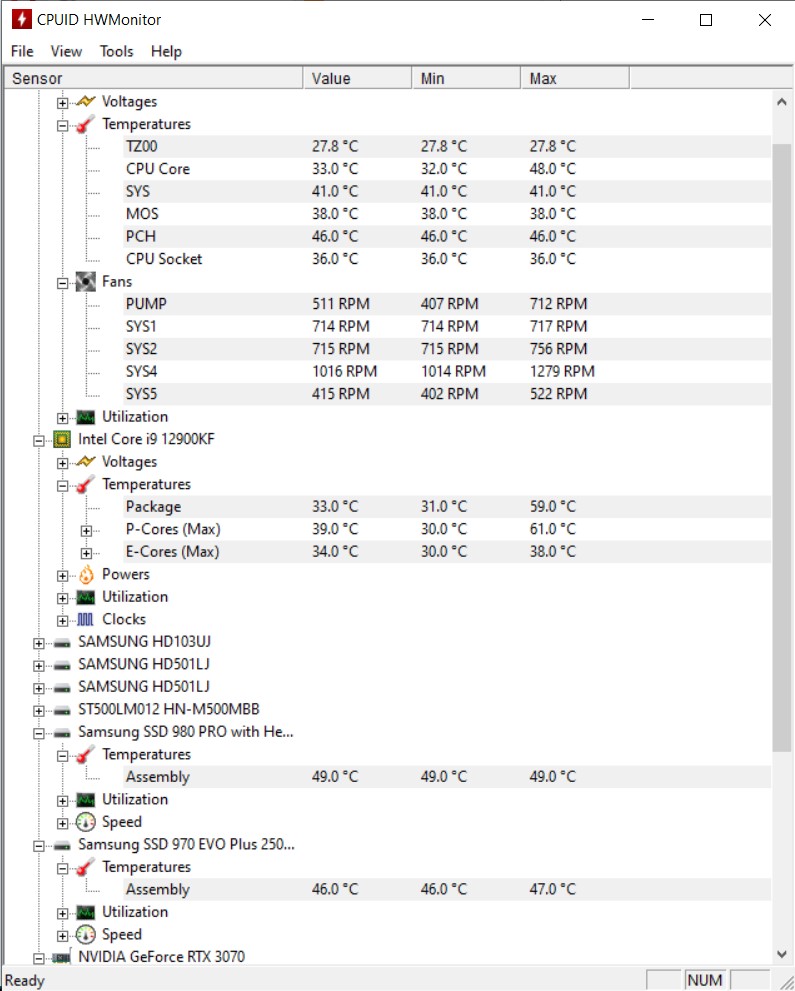Click the Fans section fan icon
Screen dimensions: 795x991
click(86, 282)
